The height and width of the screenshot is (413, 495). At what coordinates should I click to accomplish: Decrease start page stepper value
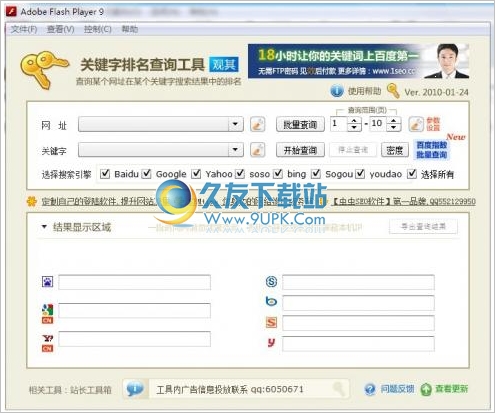click(354, 128)
